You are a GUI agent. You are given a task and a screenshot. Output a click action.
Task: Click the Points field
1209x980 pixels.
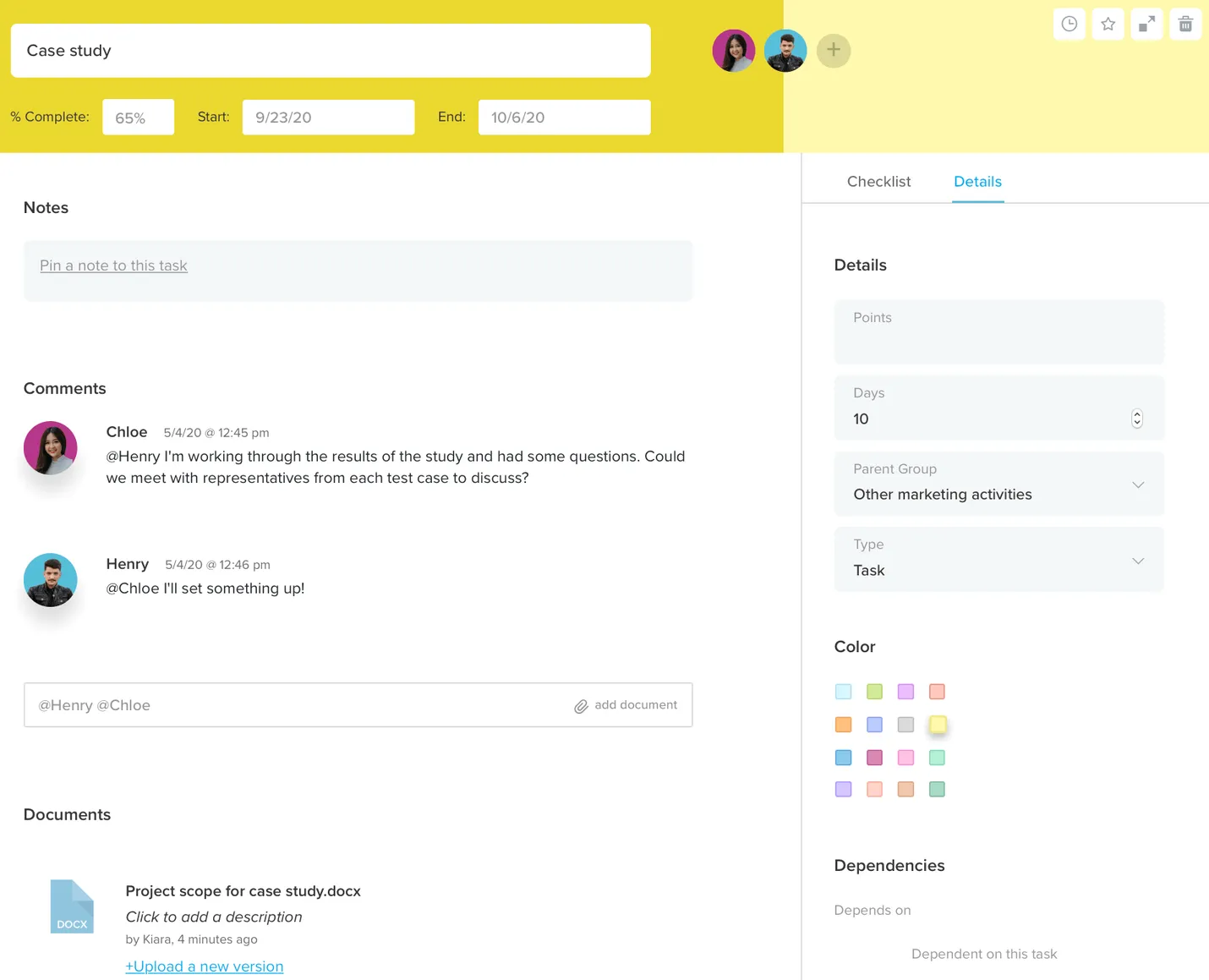(999, 331)
